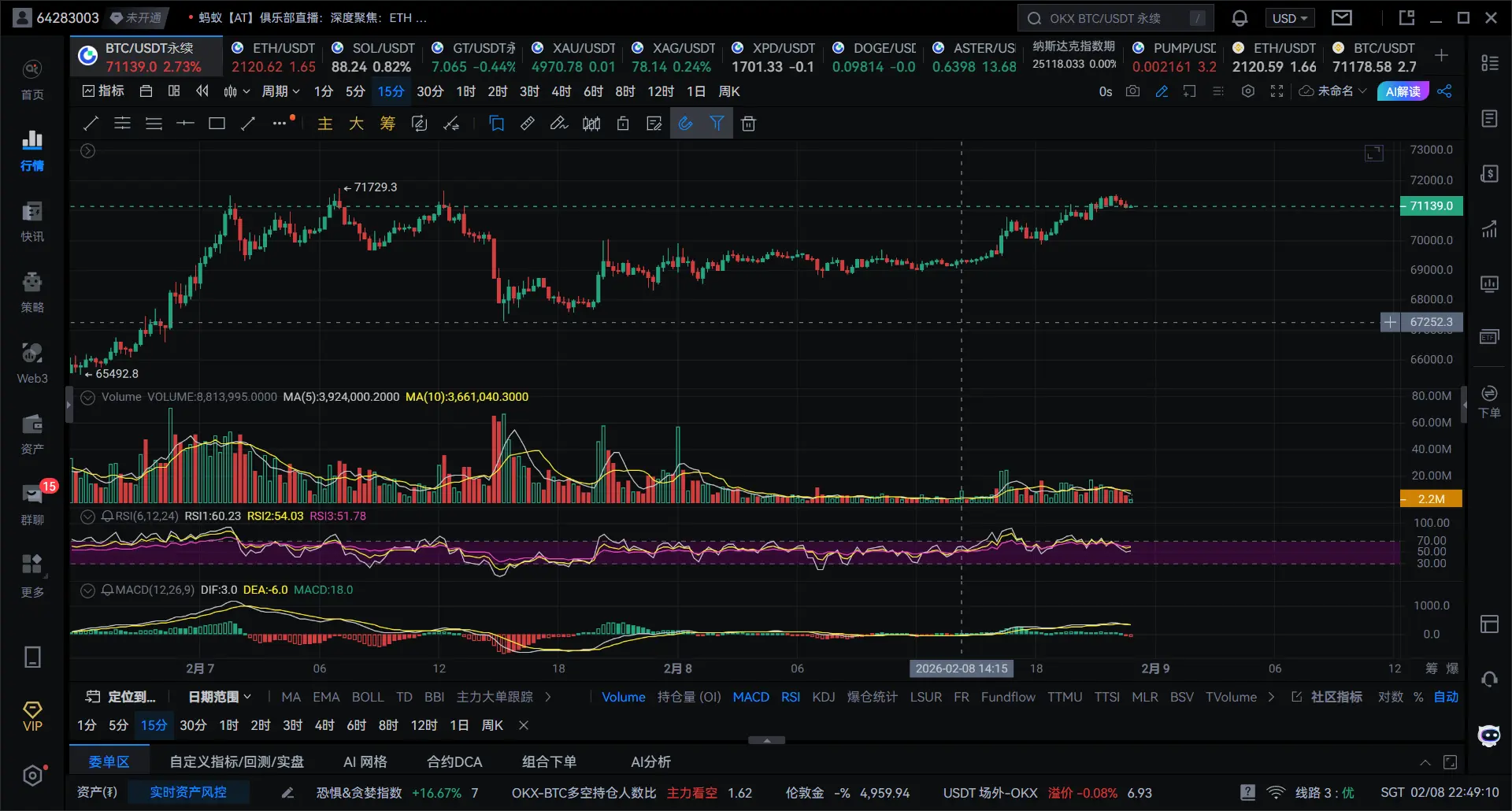This screenshot has height=811, width=1512.
Task: Open 群聊 group chat with 15 badge
Action: (x=32, y=505)
